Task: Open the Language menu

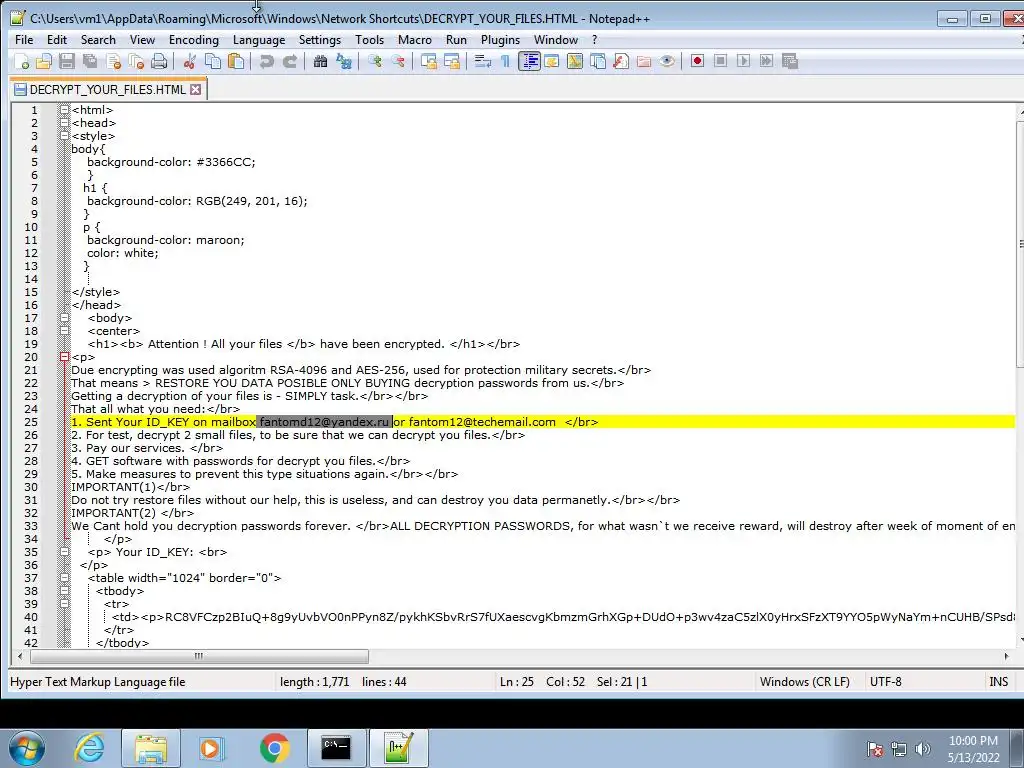Action: [259, 40]
